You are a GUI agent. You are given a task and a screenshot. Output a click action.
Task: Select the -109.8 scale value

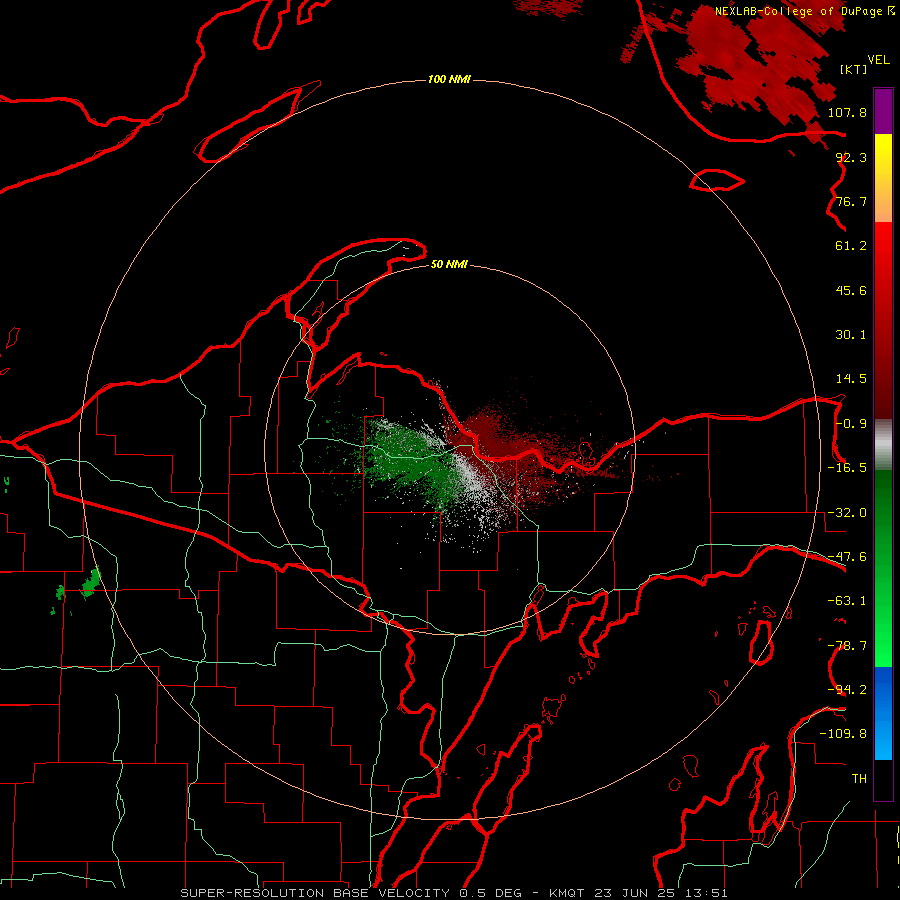[843, 734]
